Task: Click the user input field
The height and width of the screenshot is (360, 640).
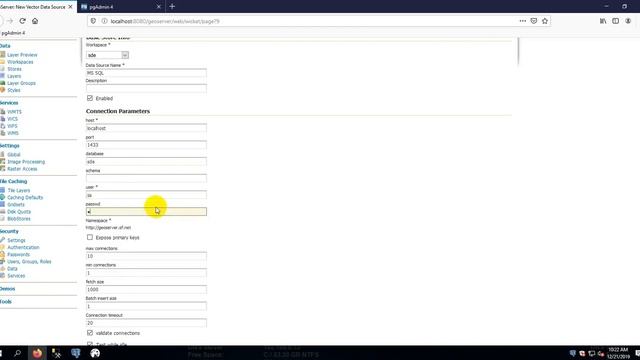Action: click(x=146, y=195)
